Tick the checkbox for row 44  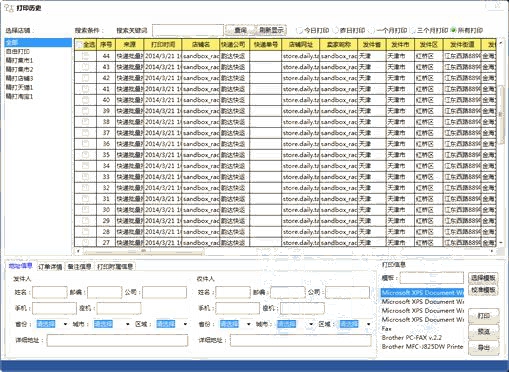point(85,56)
